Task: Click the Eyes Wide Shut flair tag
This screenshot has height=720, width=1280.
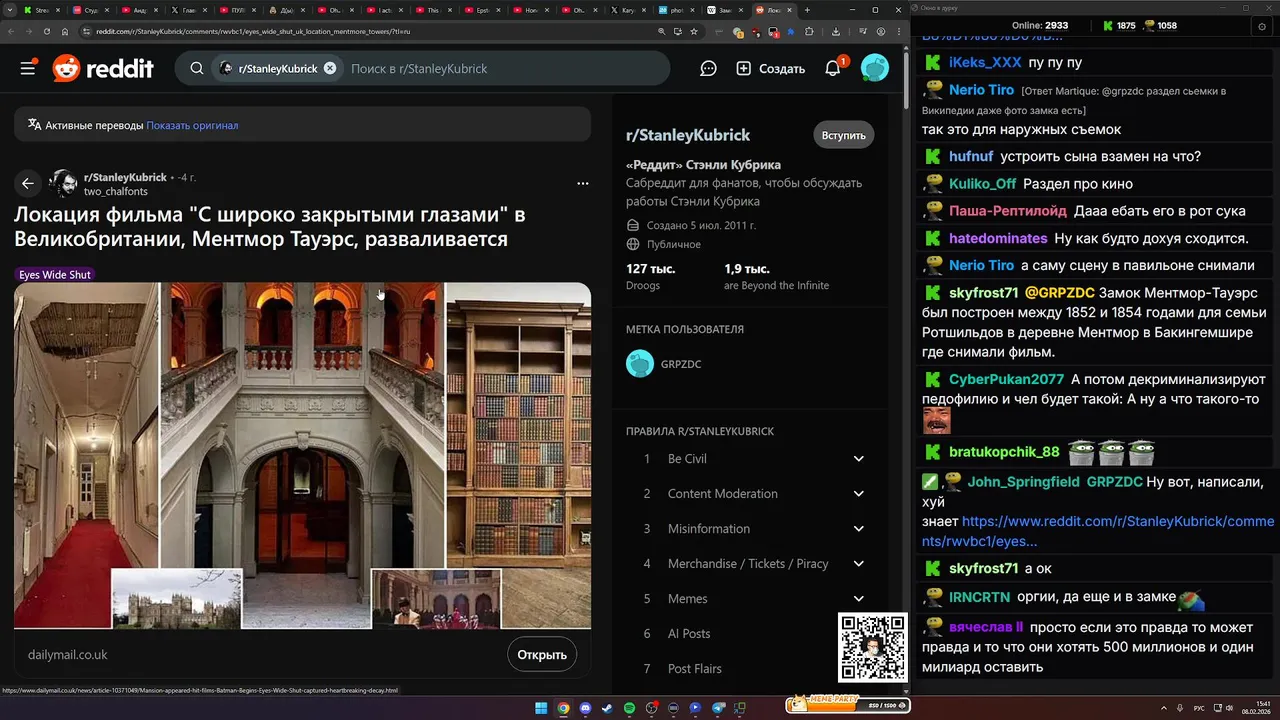Action: (x=55, y=274)
